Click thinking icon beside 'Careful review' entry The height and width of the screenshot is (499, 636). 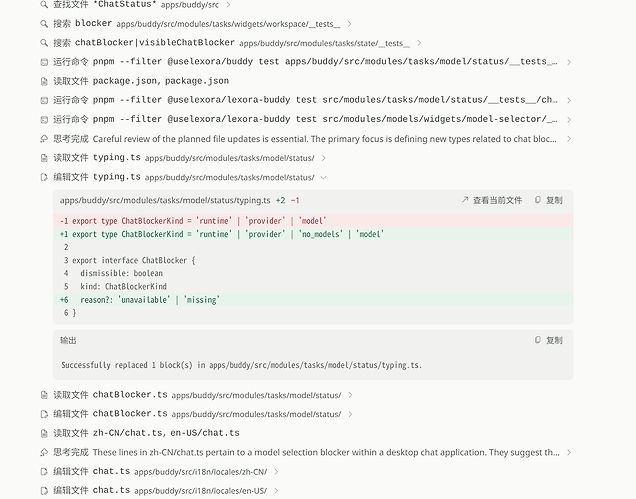tap(44, 139)
